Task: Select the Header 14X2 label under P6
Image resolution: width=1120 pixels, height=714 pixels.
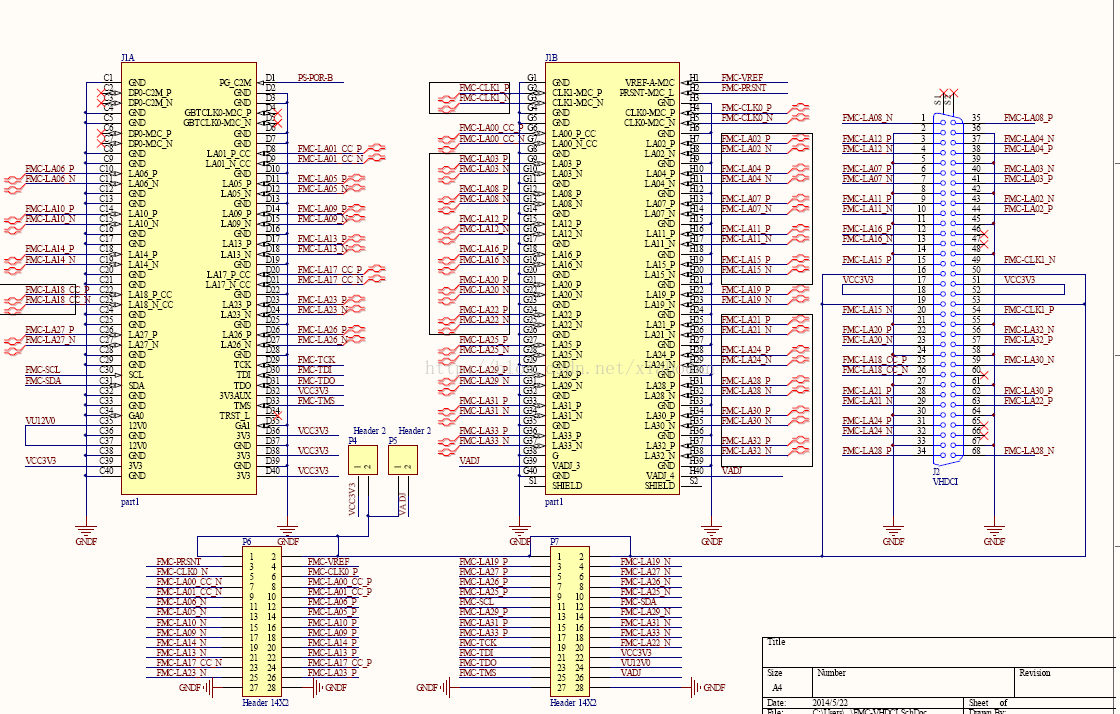Action: click(265, 703)
